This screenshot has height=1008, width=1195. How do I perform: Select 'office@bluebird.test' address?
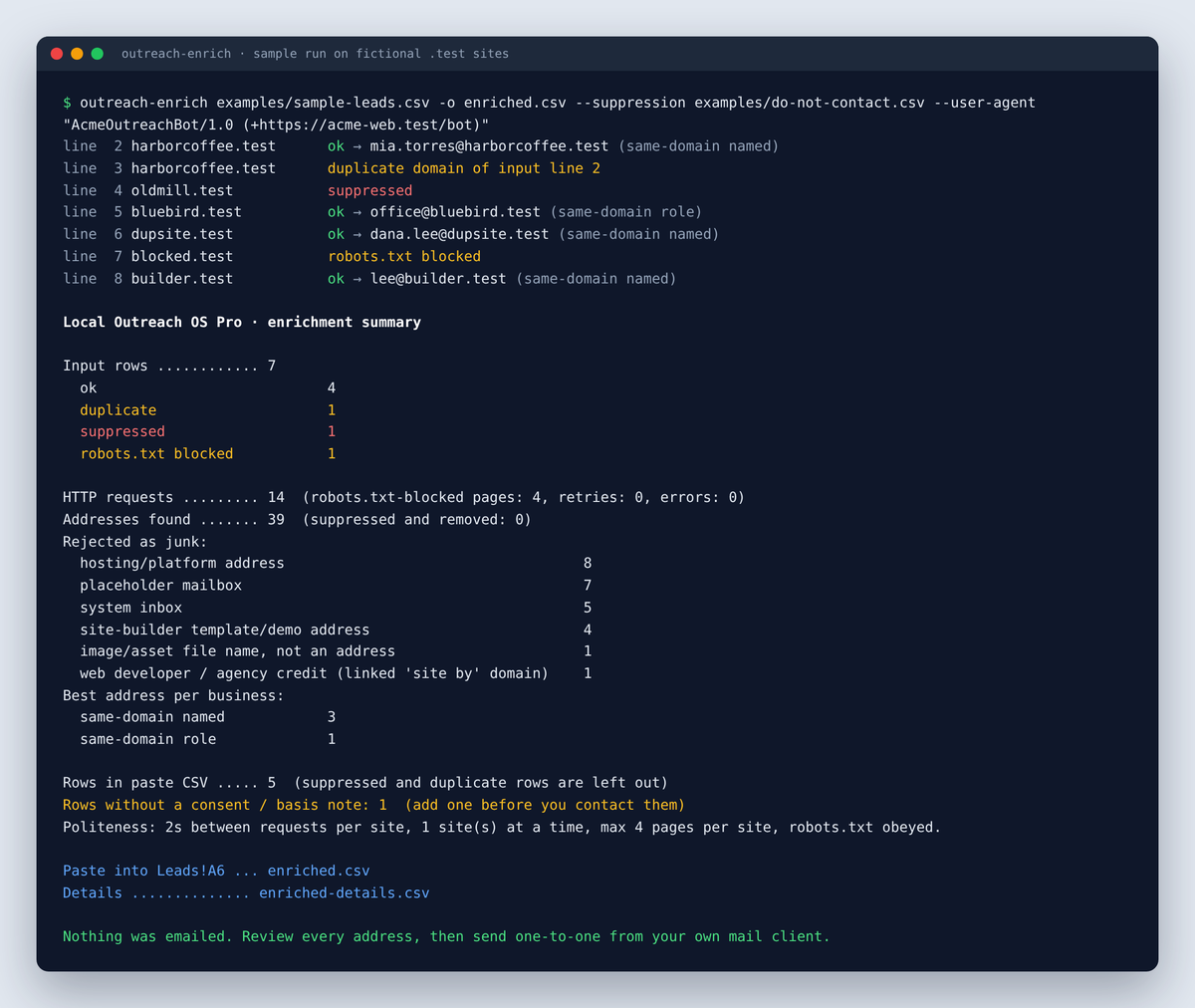pos(455,212)
